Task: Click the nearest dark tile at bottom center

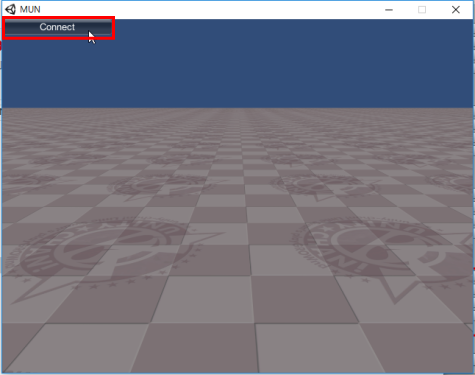Action: coord(195,348)
